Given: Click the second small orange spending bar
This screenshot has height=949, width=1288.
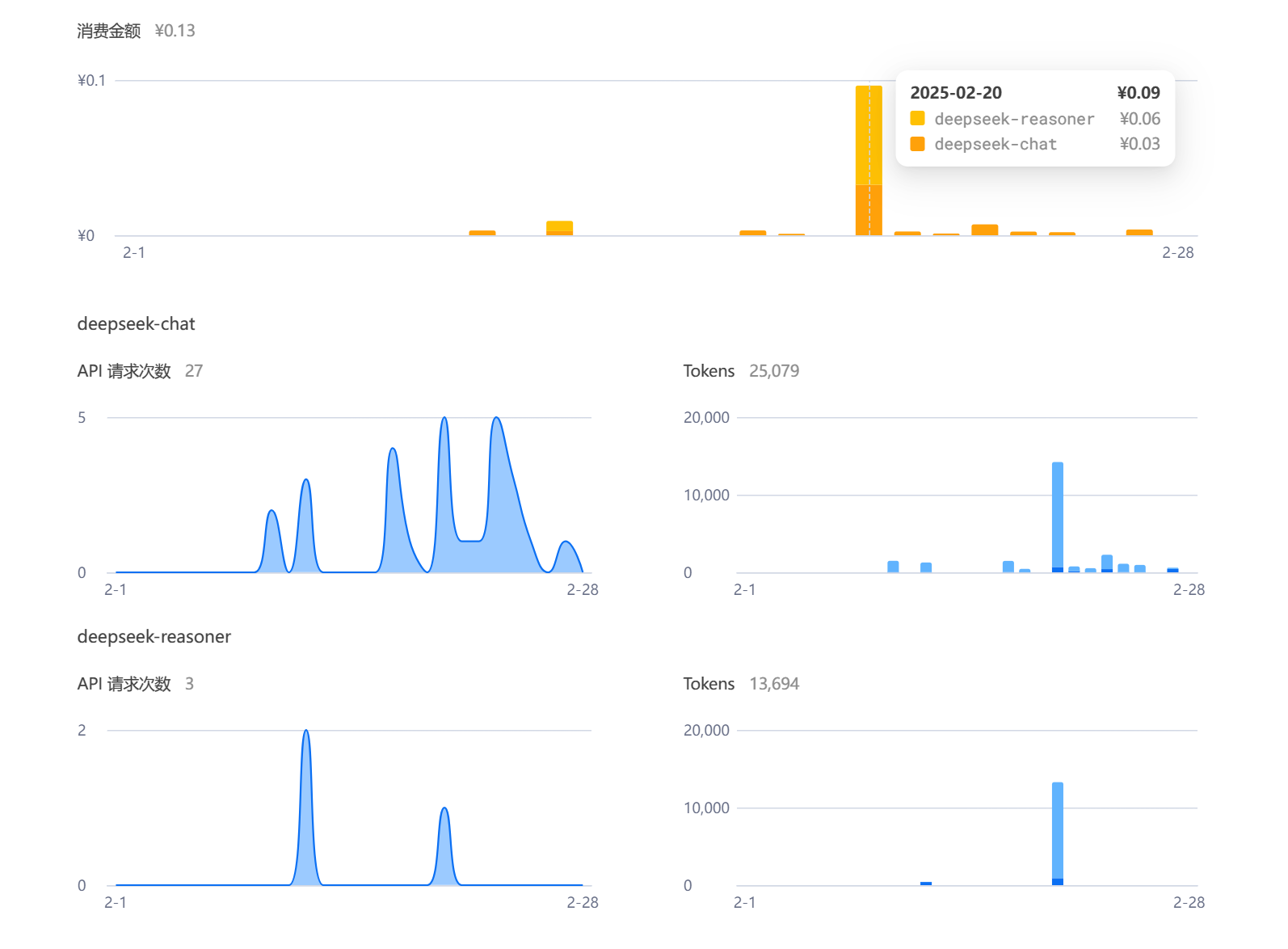Looking at the screenshot, I should pyautogui.click(x=559, y=228).
